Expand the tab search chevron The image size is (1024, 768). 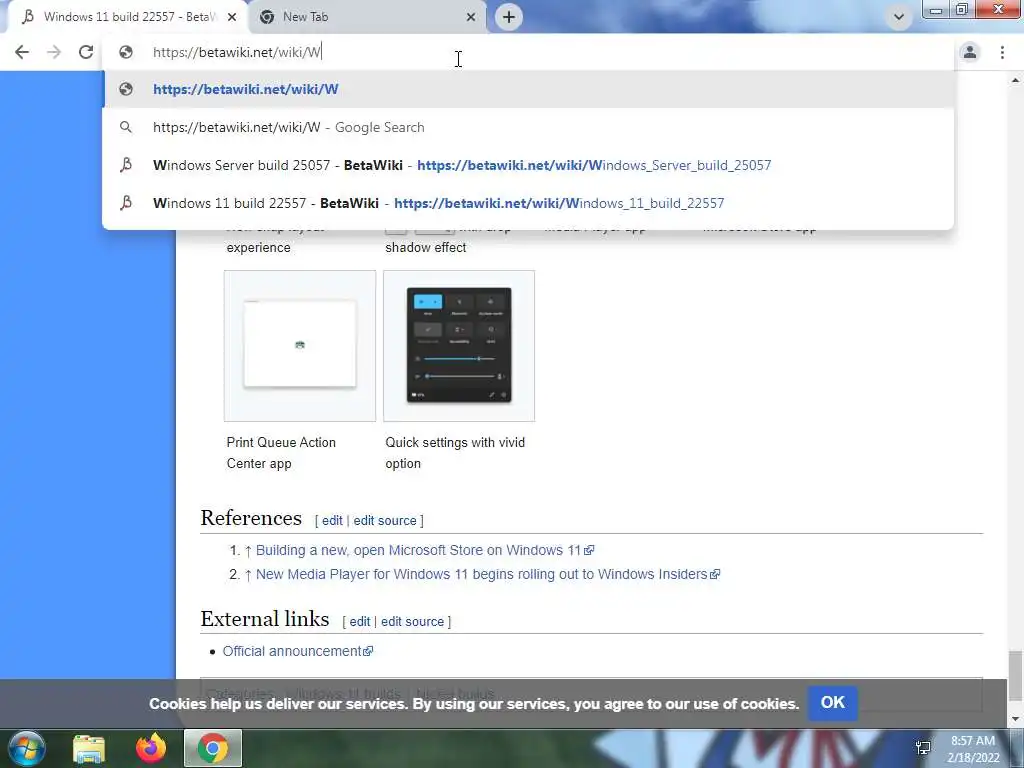coord(899,17)
